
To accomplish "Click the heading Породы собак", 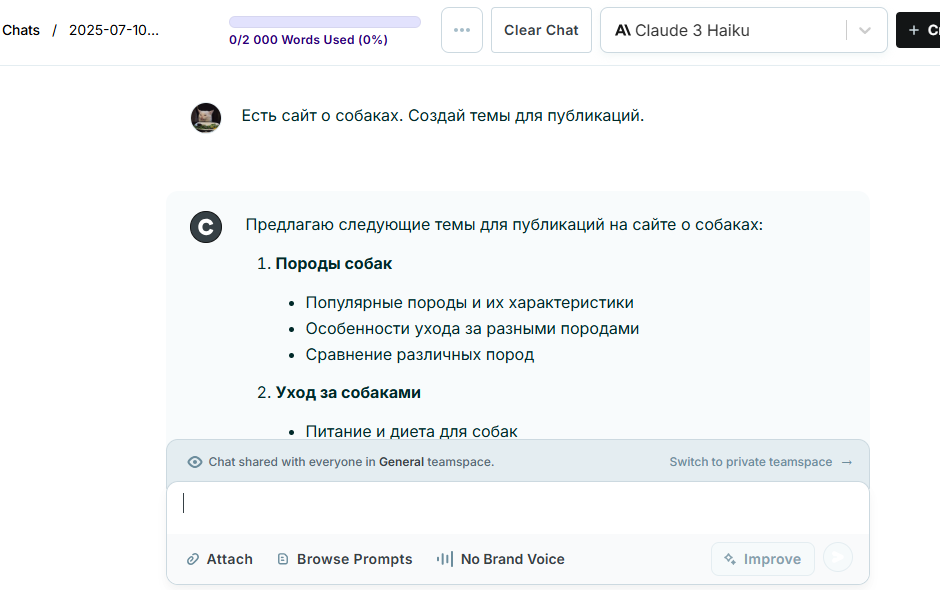I will coord(333,263).
